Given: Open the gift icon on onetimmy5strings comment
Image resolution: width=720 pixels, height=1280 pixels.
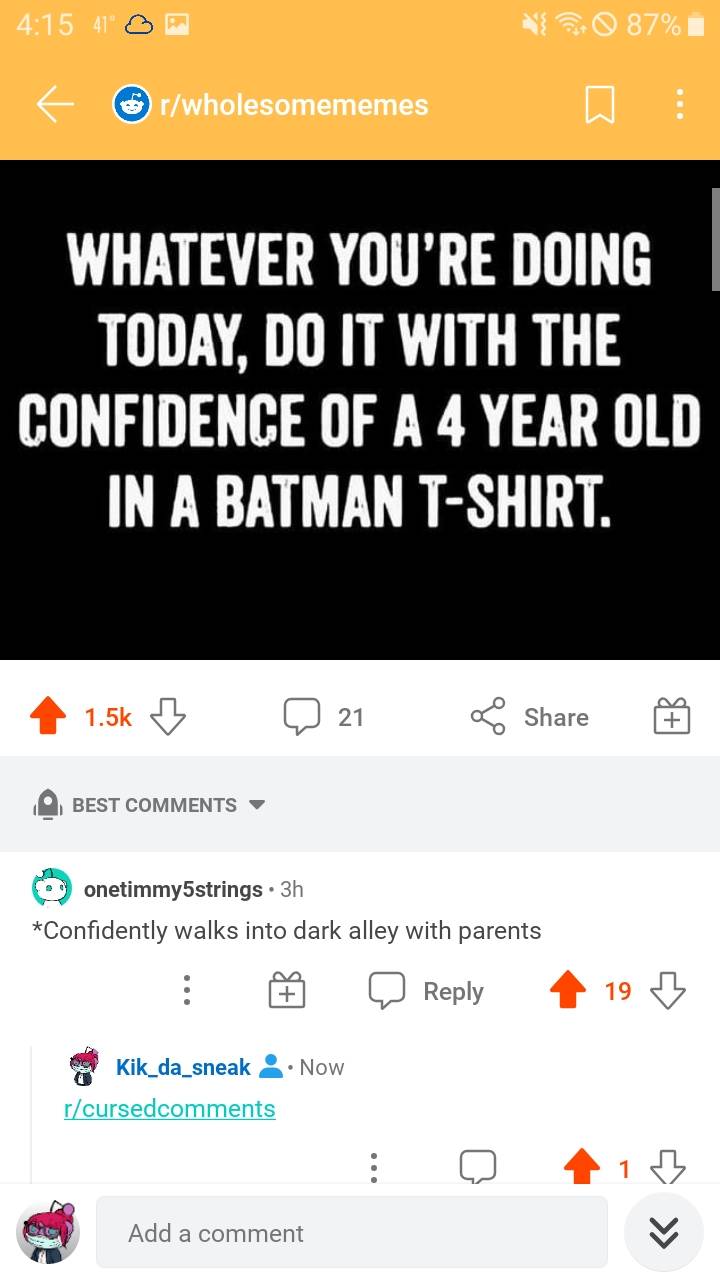Looking at the screenshot, I should pyautogui.click(x=287, y=990).
